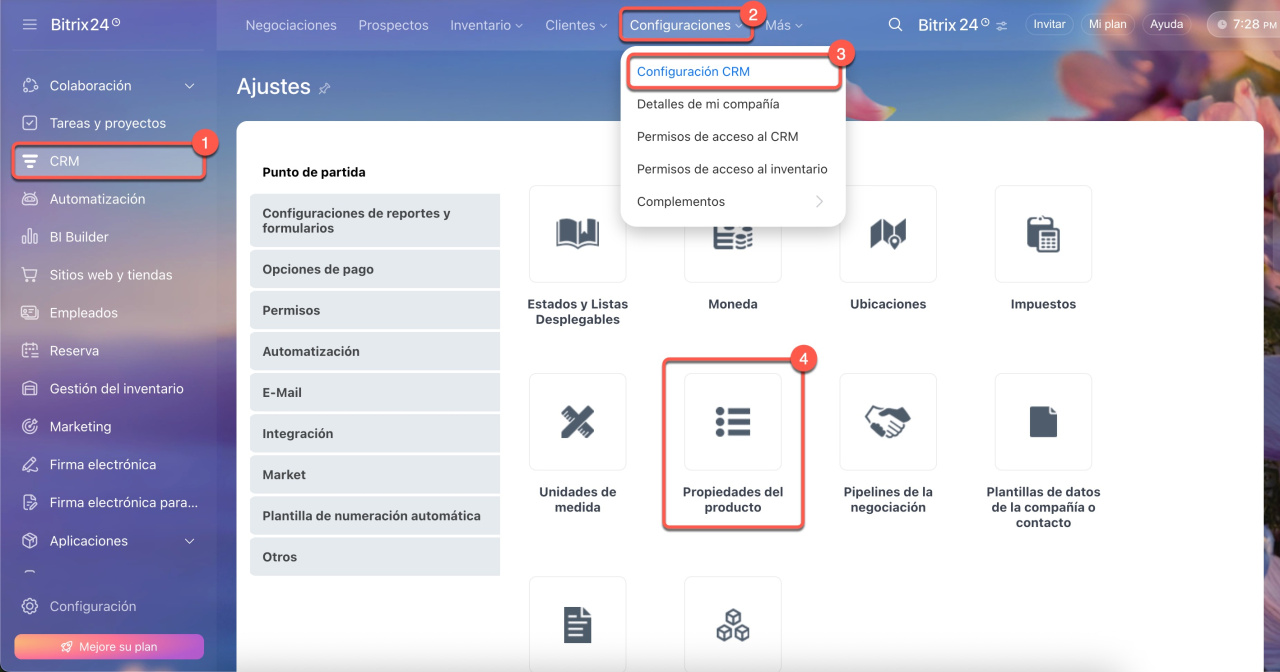Open Propiedades del producto list icon
1280x672 pixels.
pyautogui.click(x=733, y=422)
